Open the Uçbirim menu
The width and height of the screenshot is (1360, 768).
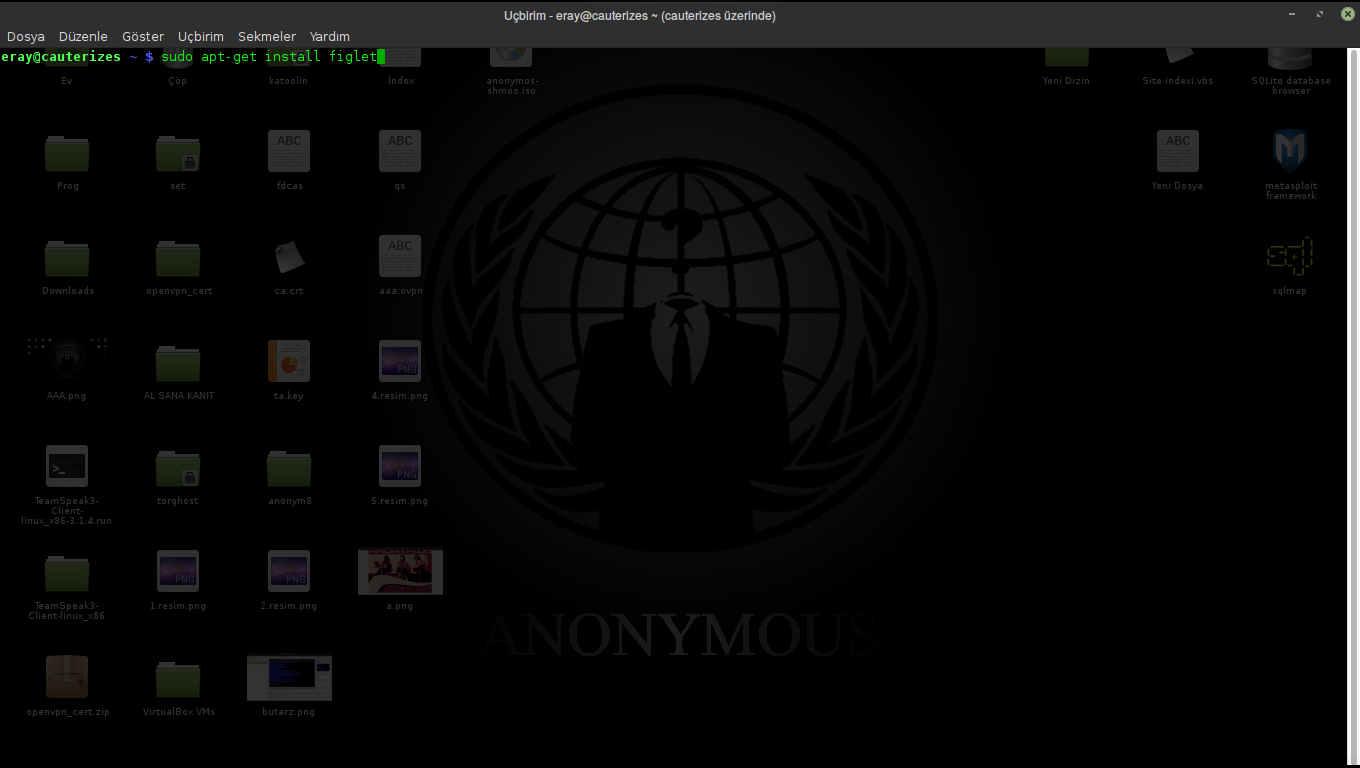[201, 37]
